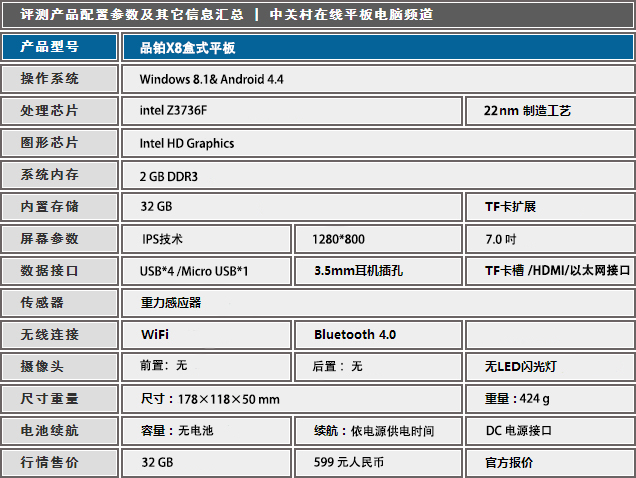This screenshot has width=636, height=478.
Task: Click the 中关村在线平板电脑频道 header text
Action: (x=351, y=15)
